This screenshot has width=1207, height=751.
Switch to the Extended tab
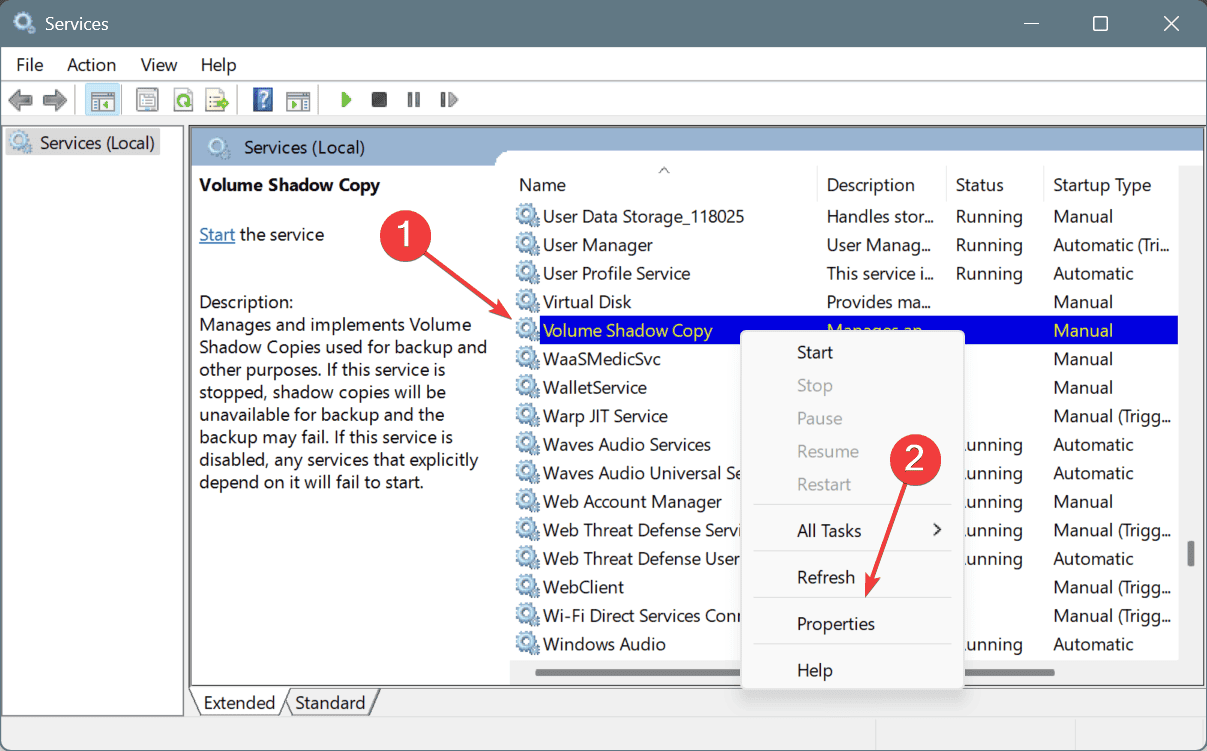pos(239,703)
